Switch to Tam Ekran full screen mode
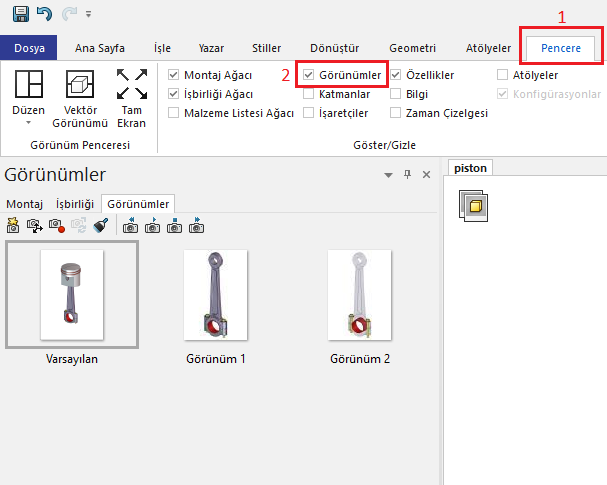 point(131,99)
